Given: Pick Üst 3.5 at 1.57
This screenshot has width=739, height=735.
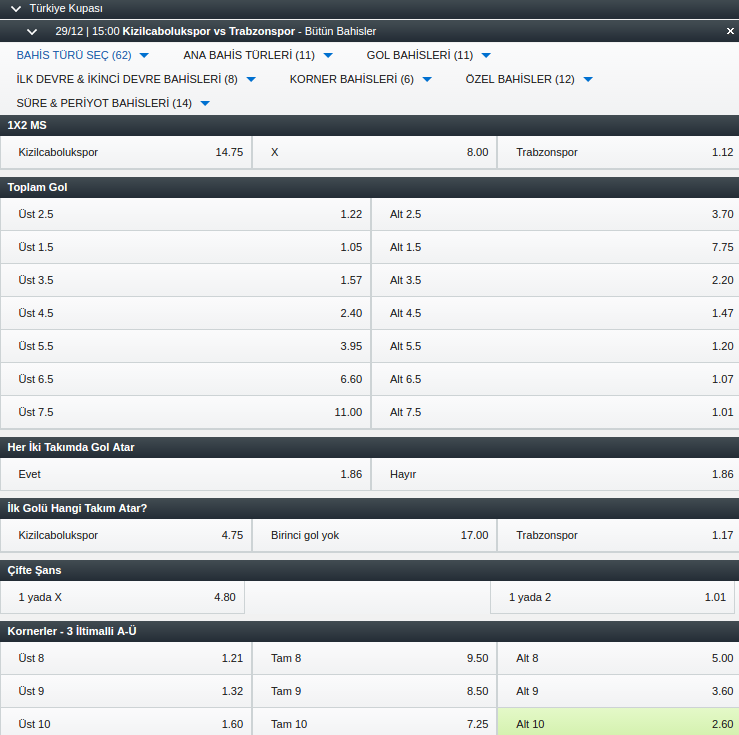Looking at the screenshot, I should click(185, 280).
